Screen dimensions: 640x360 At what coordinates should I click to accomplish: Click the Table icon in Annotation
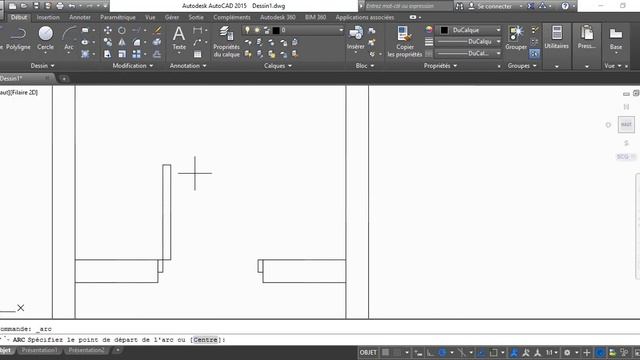click(x=198, y=54)
